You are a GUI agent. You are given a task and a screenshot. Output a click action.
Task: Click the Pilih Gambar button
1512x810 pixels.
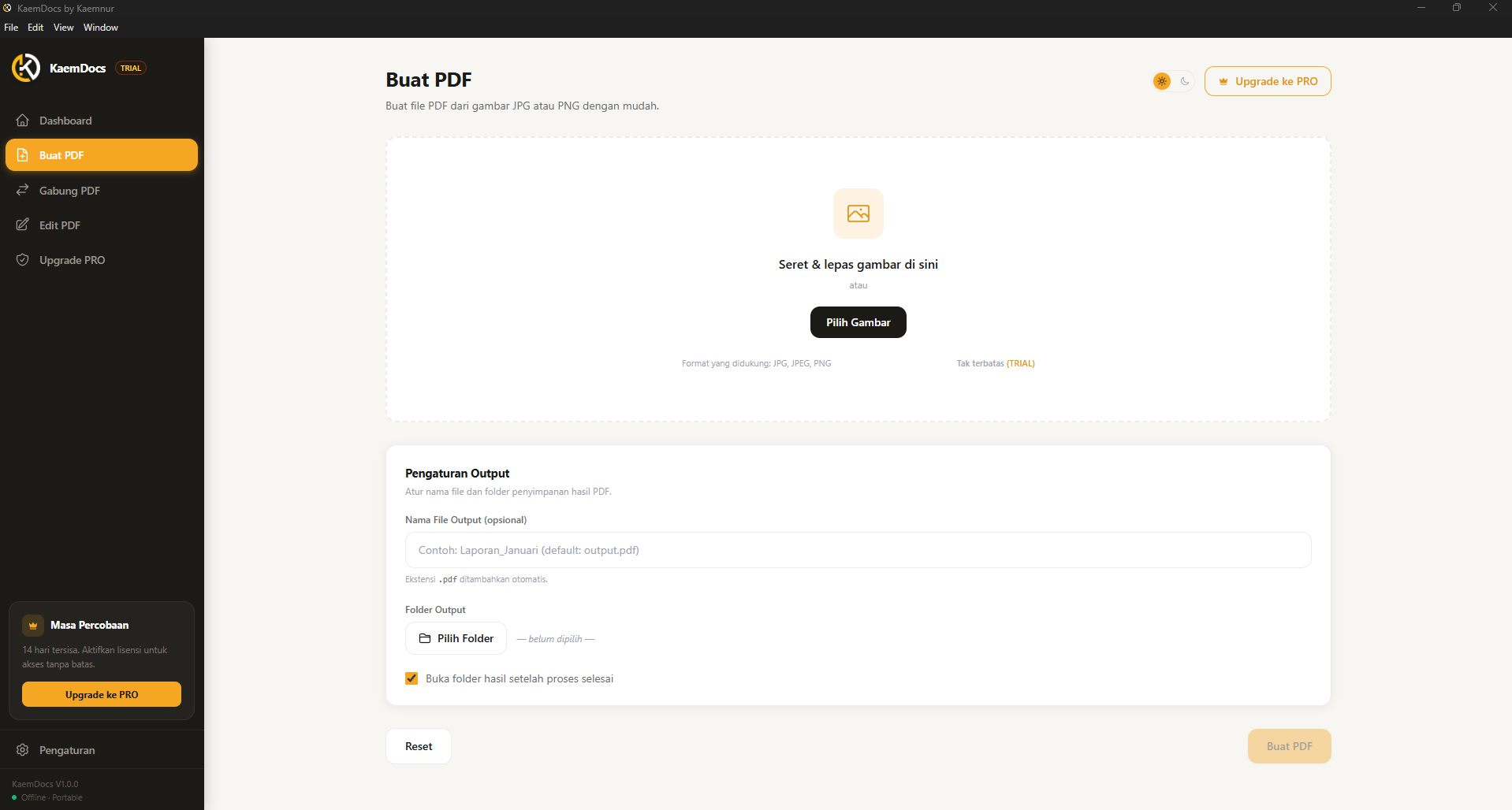[858, 322]
